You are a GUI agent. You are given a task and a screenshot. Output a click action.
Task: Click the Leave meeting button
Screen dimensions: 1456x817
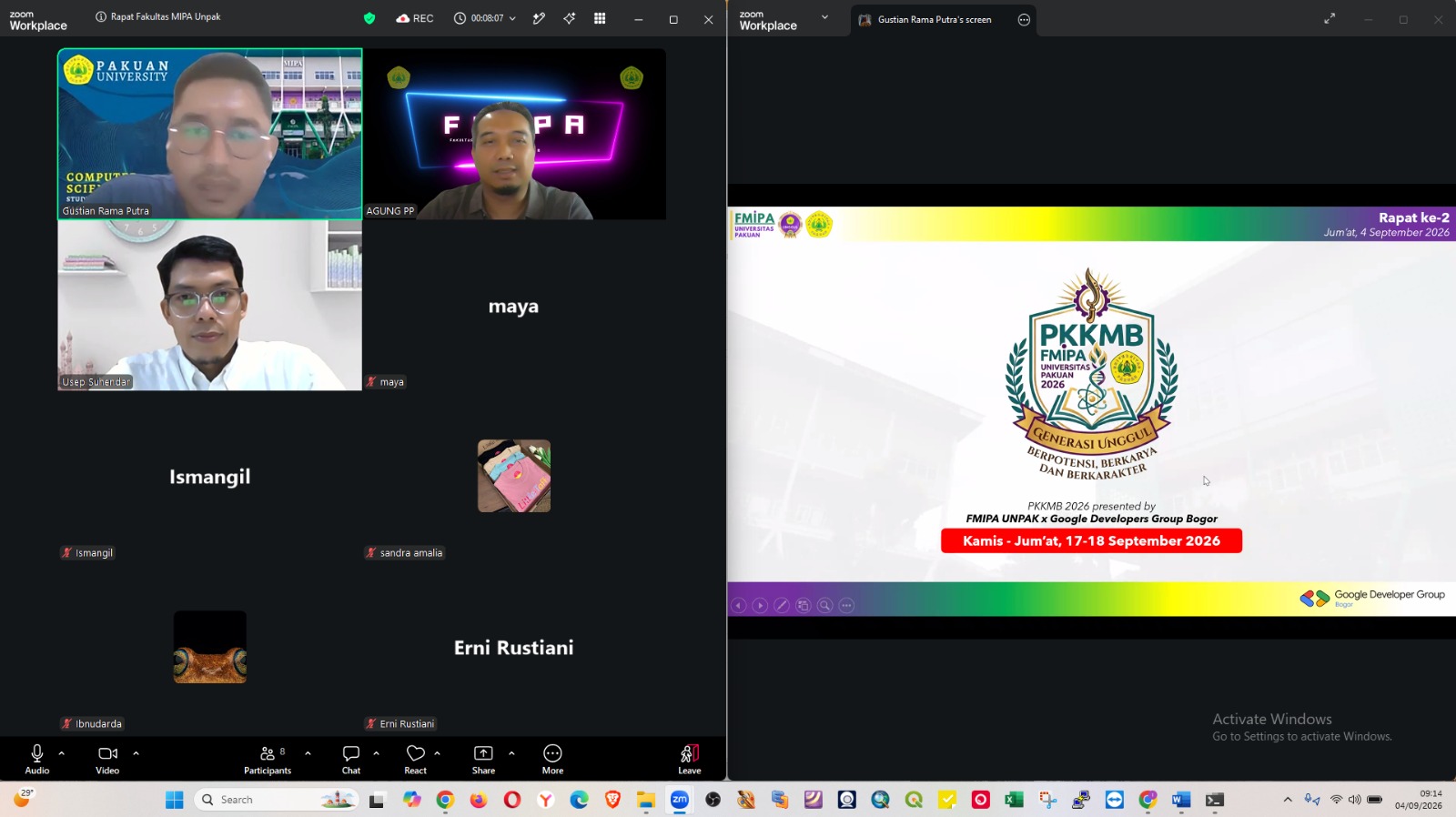[x=690, y=759]
